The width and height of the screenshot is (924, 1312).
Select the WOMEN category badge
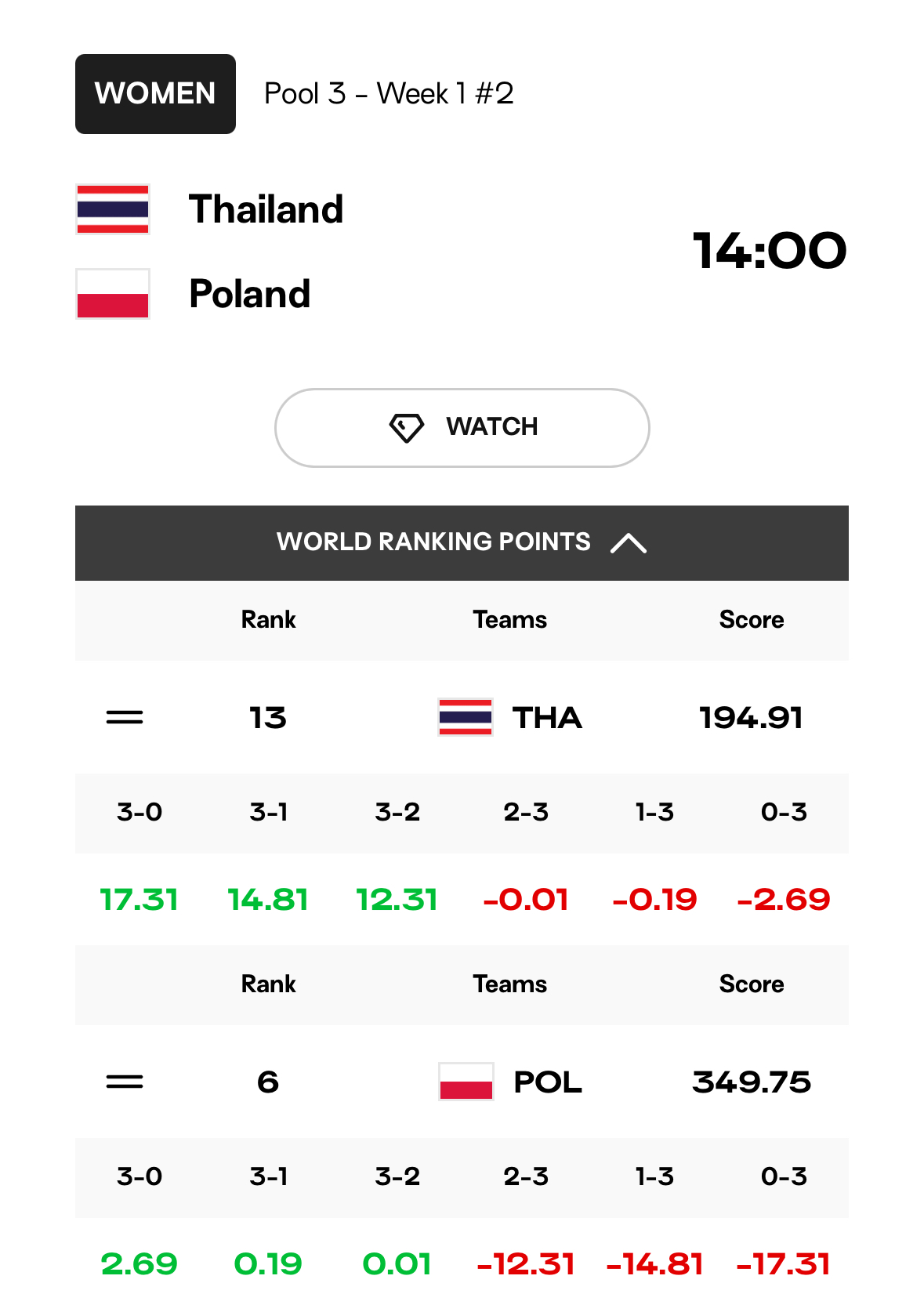coord(155,94)
